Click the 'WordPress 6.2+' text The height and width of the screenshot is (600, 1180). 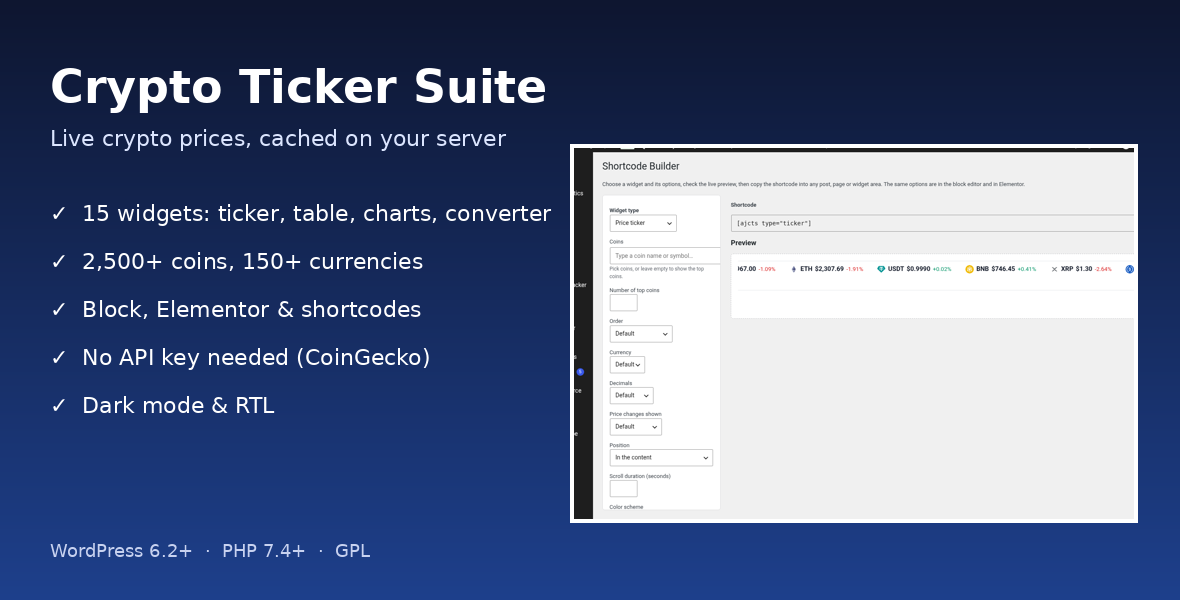point(121,551)
